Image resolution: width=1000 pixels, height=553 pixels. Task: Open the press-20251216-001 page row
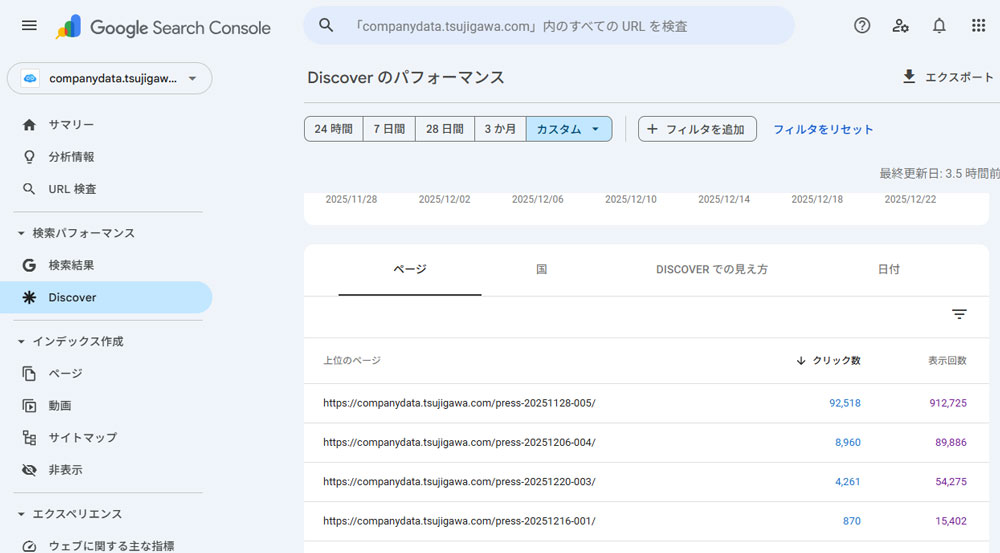point(646,521)
